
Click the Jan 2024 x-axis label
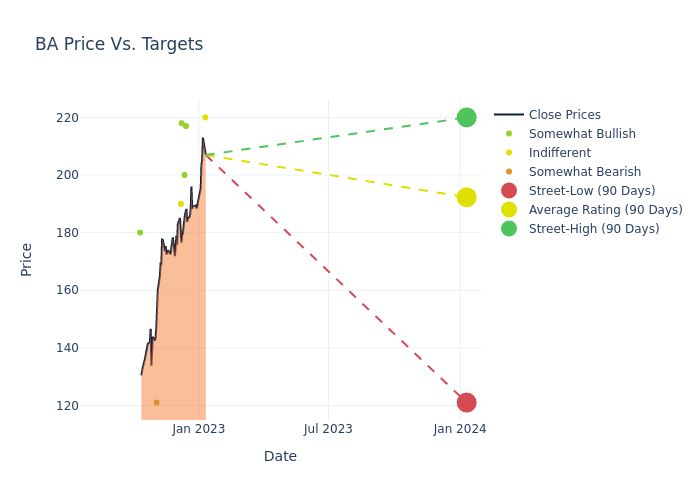click(460, 429)
